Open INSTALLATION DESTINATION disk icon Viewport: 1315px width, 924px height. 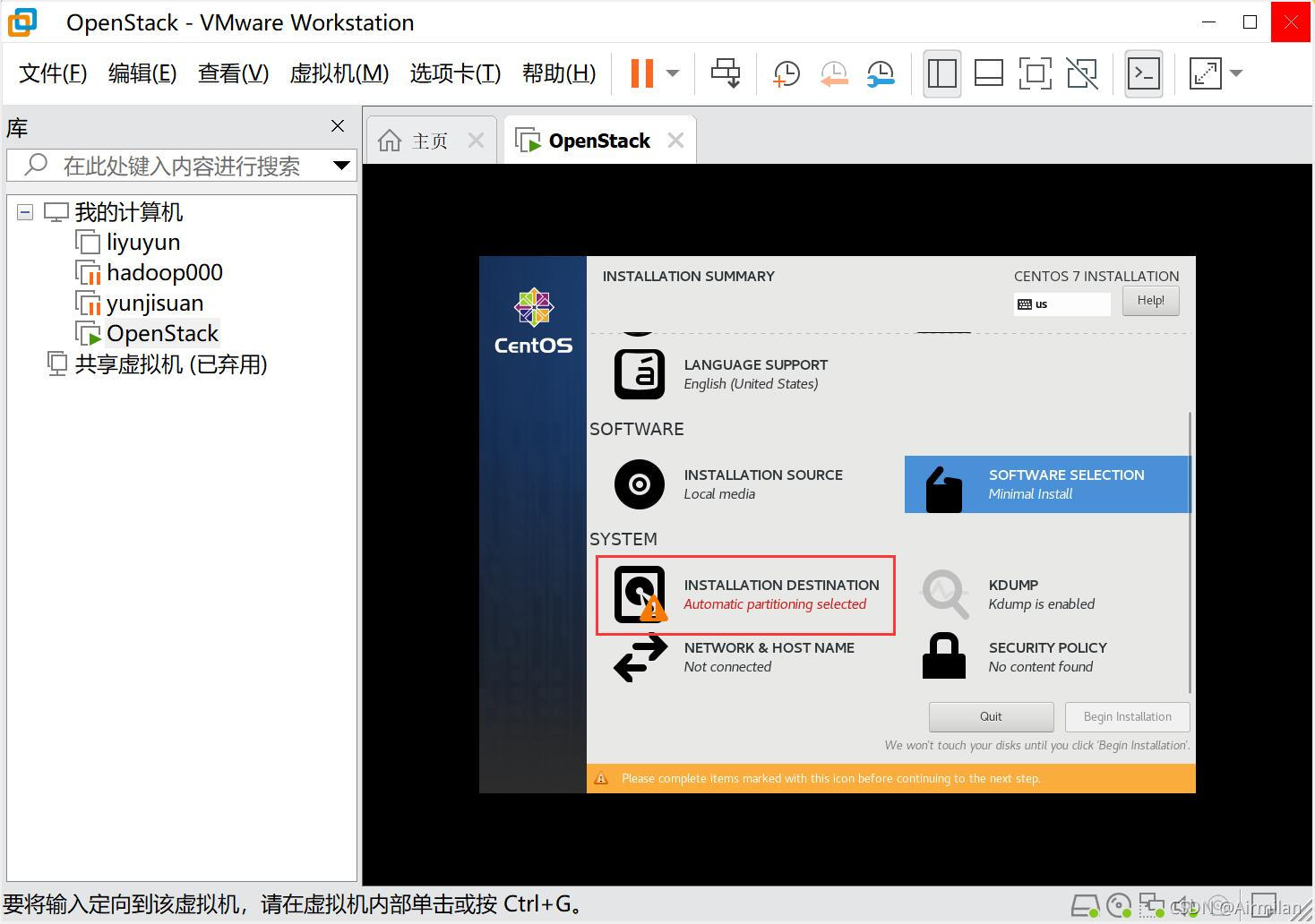point(640,595)
